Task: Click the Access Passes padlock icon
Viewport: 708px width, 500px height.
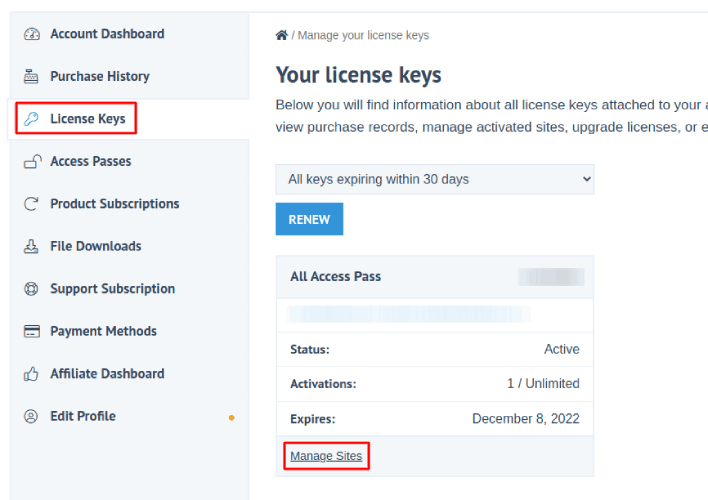Action: 31,161
